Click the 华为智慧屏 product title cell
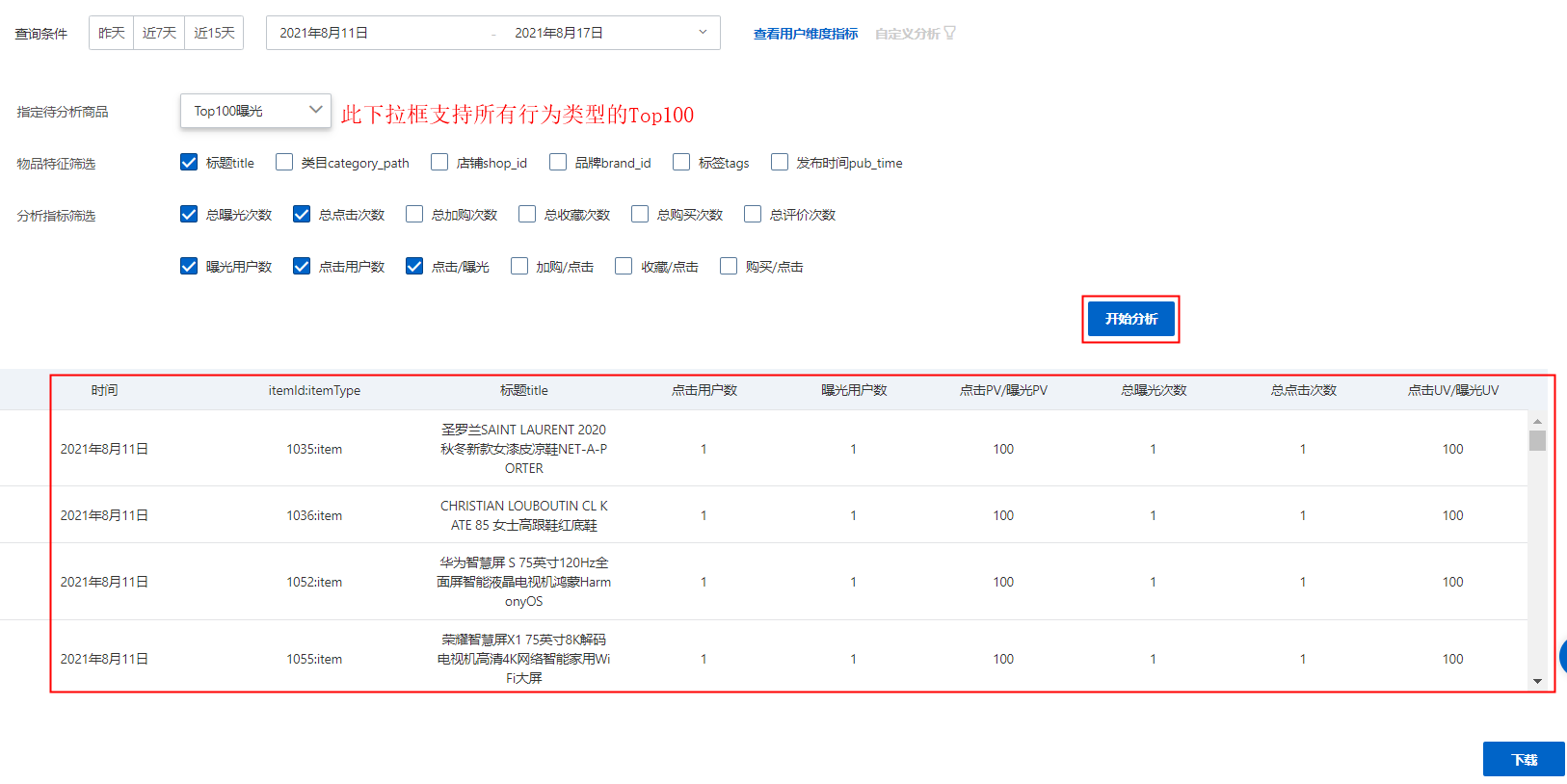 [524, 582]
